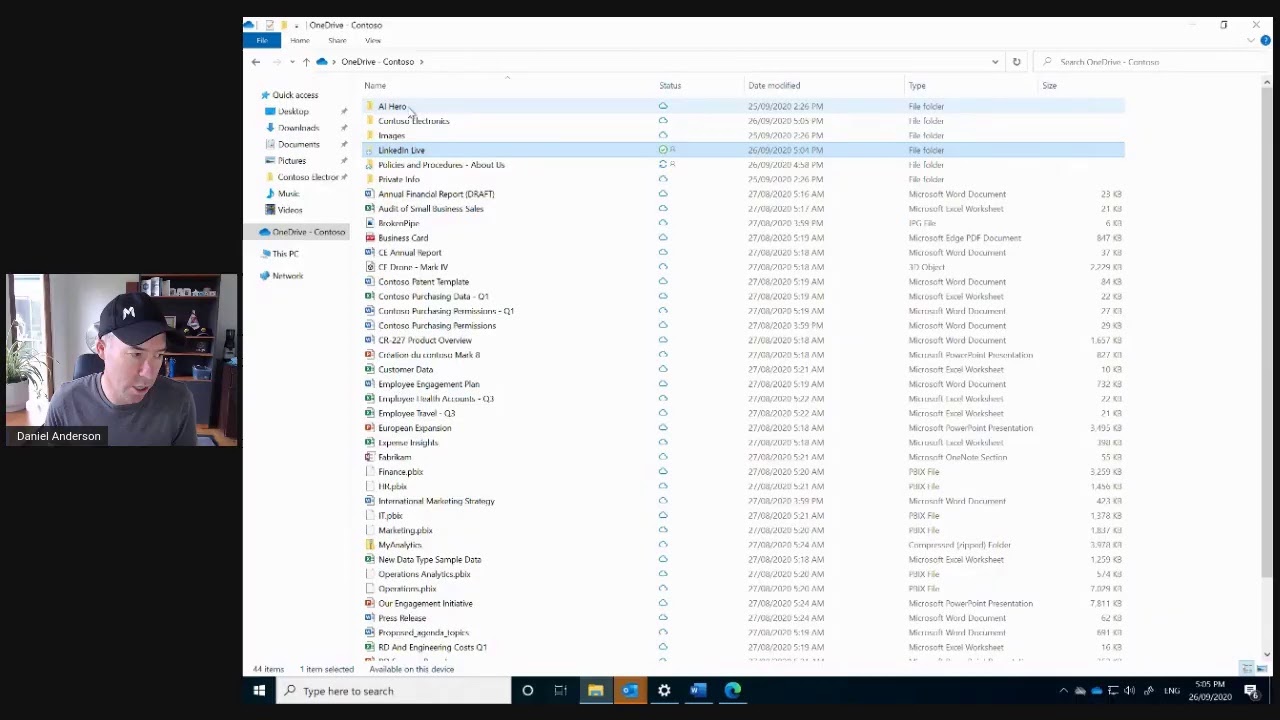This screenshot has height=720, width=1280.
Task: Click synced status icon for LinkedIn Live
Action: click(663, 150)
